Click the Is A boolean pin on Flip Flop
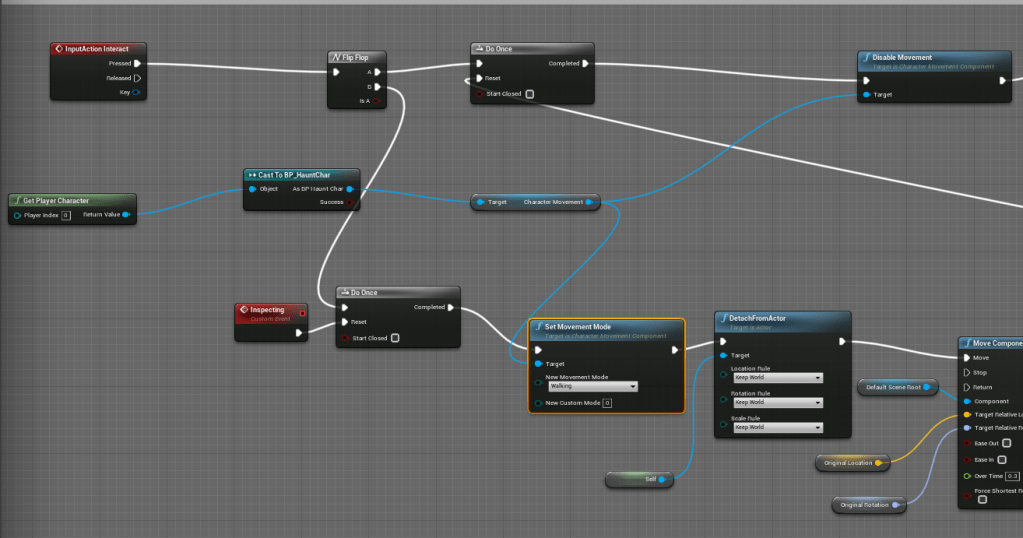 point(376,101)
